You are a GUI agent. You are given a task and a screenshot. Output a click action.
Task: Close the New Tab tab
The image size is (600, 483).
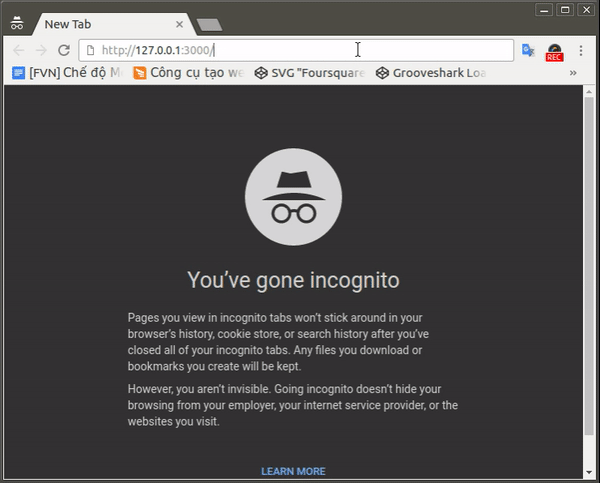click(179, 24)
